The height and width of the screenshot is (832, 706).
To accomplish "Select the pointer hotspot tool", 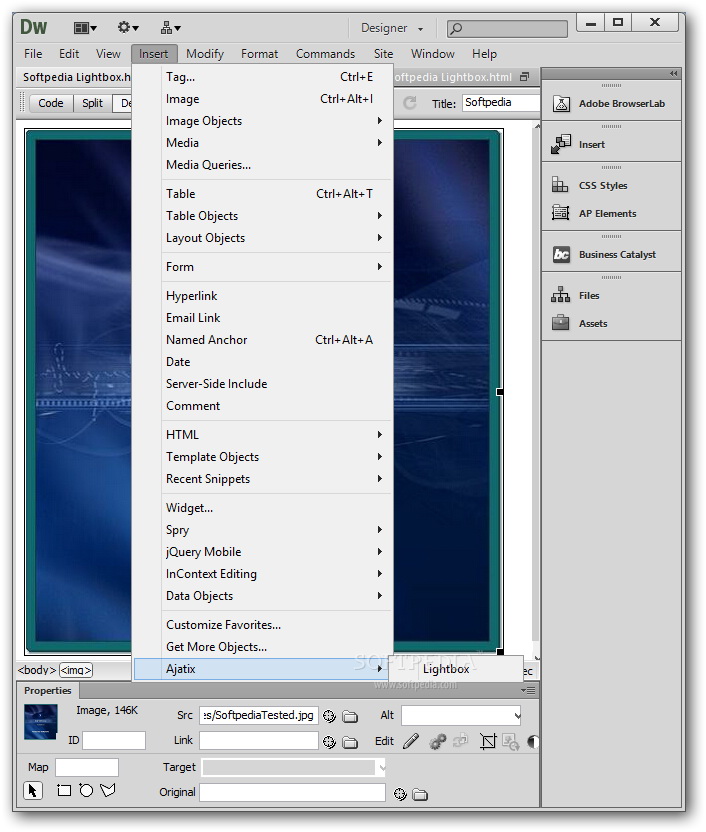I will click(x=33, y=791).
